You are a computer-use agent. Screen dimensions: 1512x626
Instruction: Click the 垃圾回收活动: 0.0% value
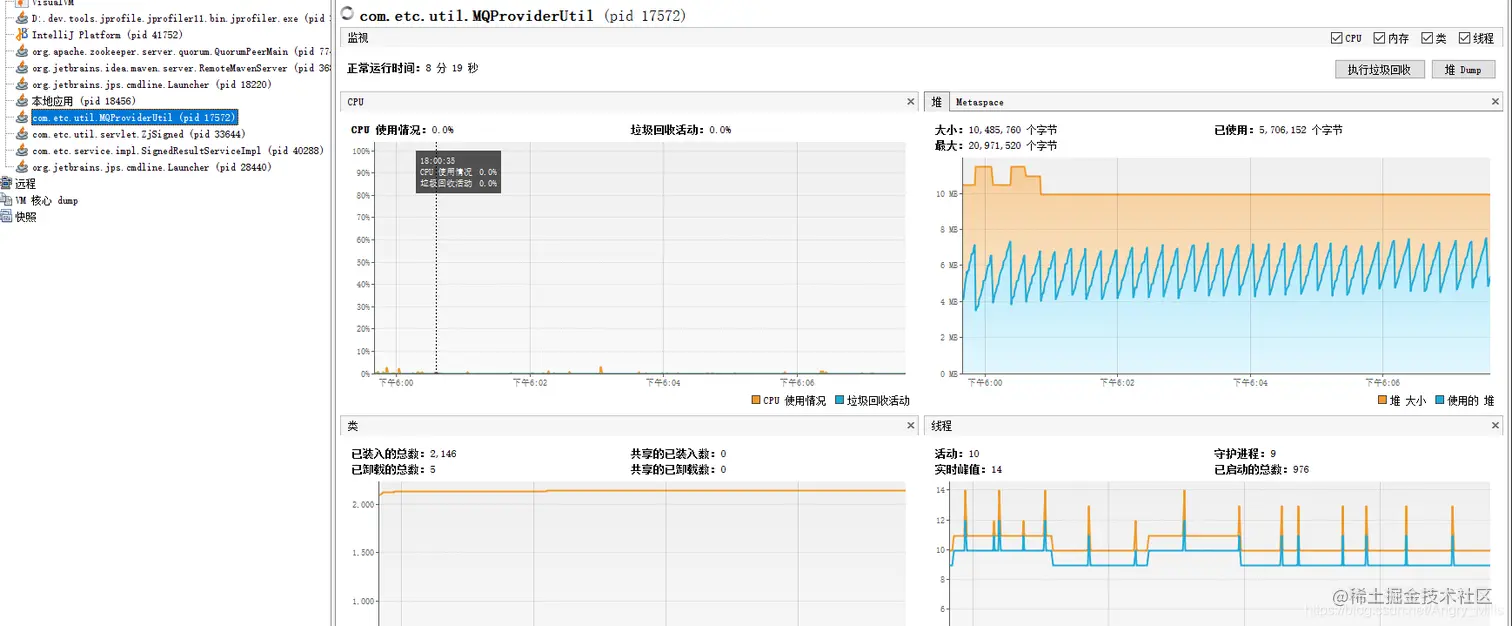(x=680, y=130)
